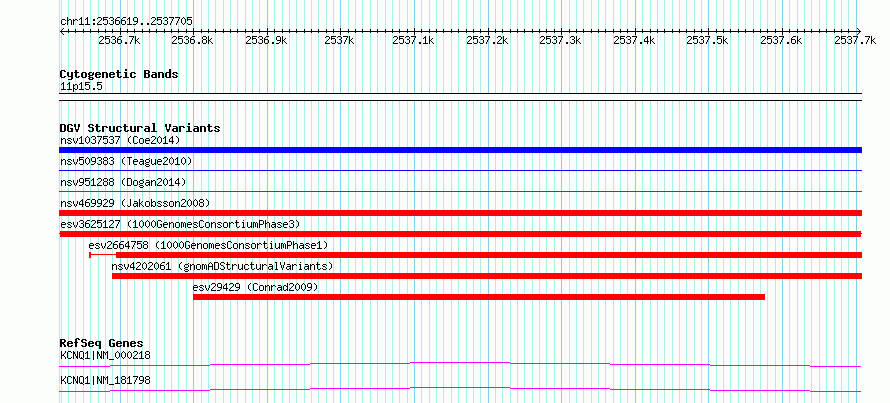The height and width of the screenshot is (403, 890).
Task: Open the nsv469929 (Jakobsson2008) label
Action: pos(135,203)
